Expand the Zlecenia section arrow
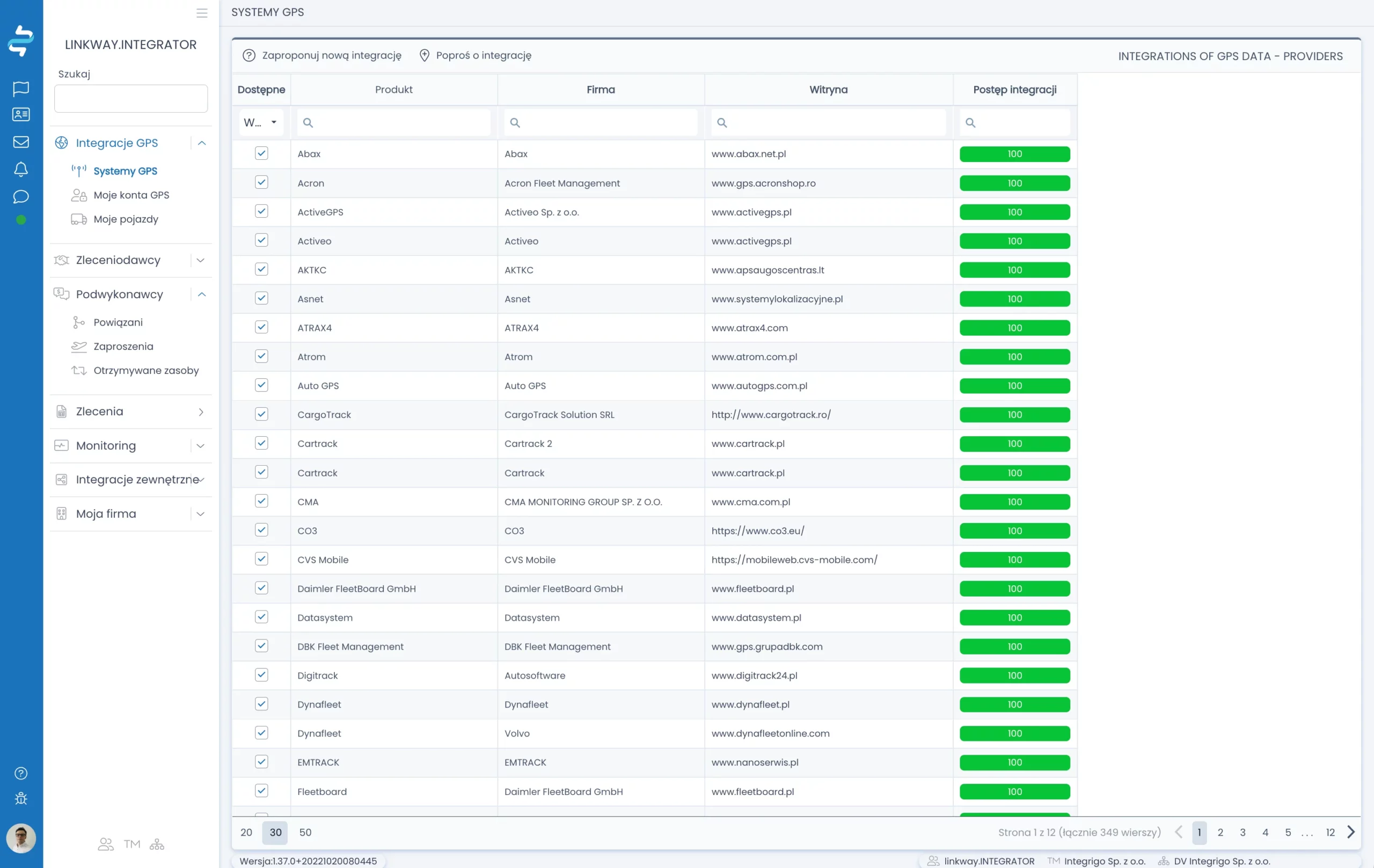Screen dimensions: 1374x868 click(201, 412)
